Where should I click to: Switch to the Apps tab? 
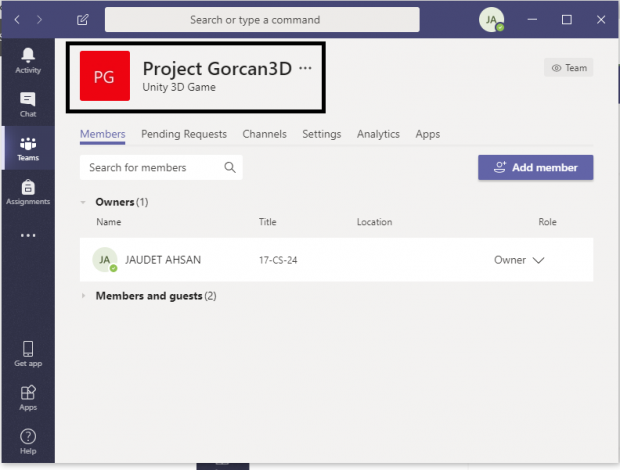(427, 134)
